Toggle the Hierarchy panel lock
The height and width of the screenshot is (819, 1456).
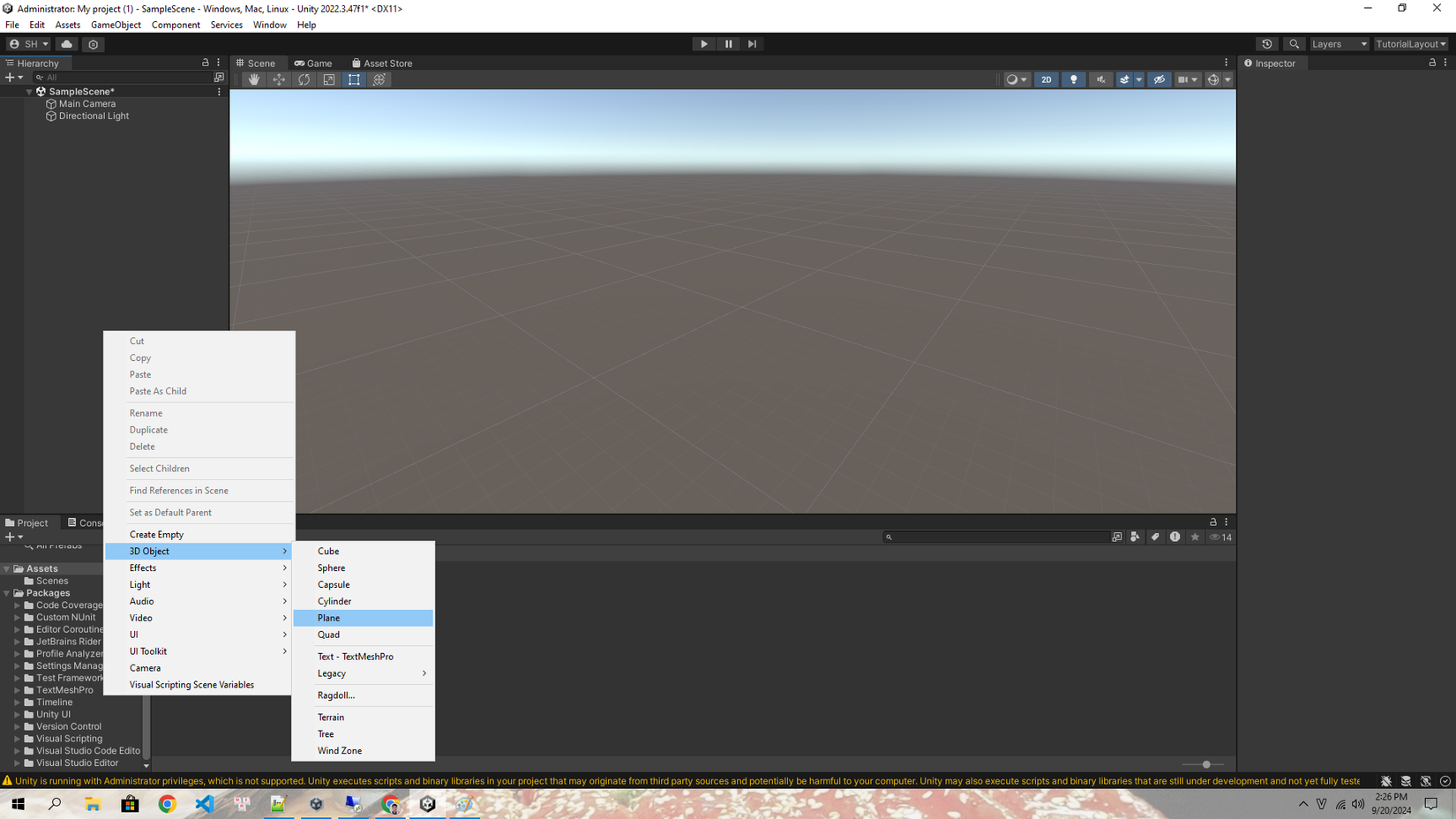pyautogui.click(x=206, y=63)
